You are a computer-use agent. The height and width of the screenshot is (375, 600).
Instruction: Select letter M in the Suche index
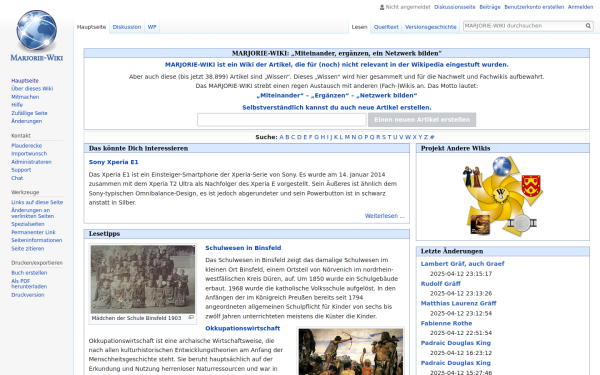[347, 137]
